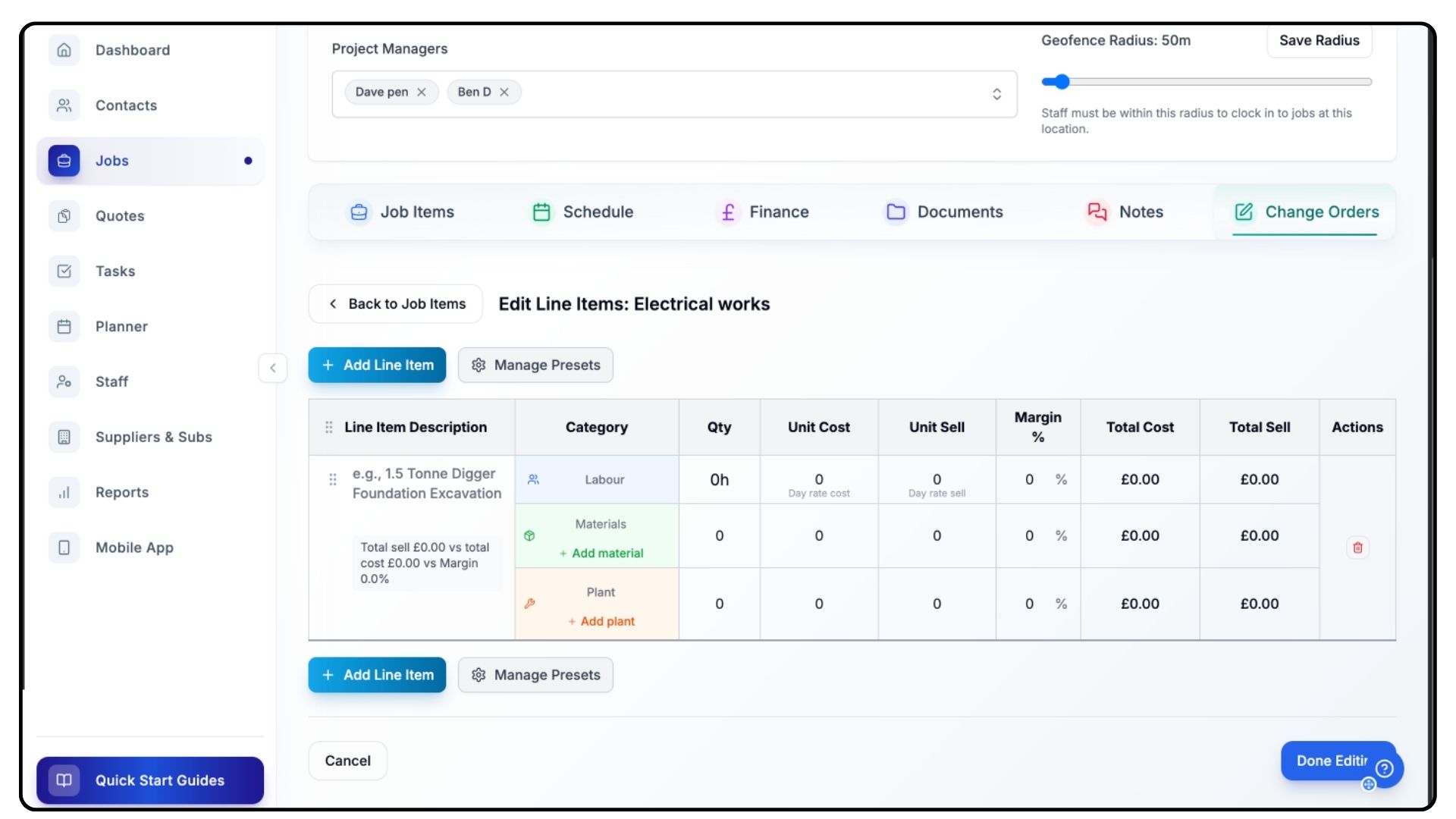This screenshot has width=1456, height=819.
Task: Click the row drag handle beside line item
Action: (332, 479)
